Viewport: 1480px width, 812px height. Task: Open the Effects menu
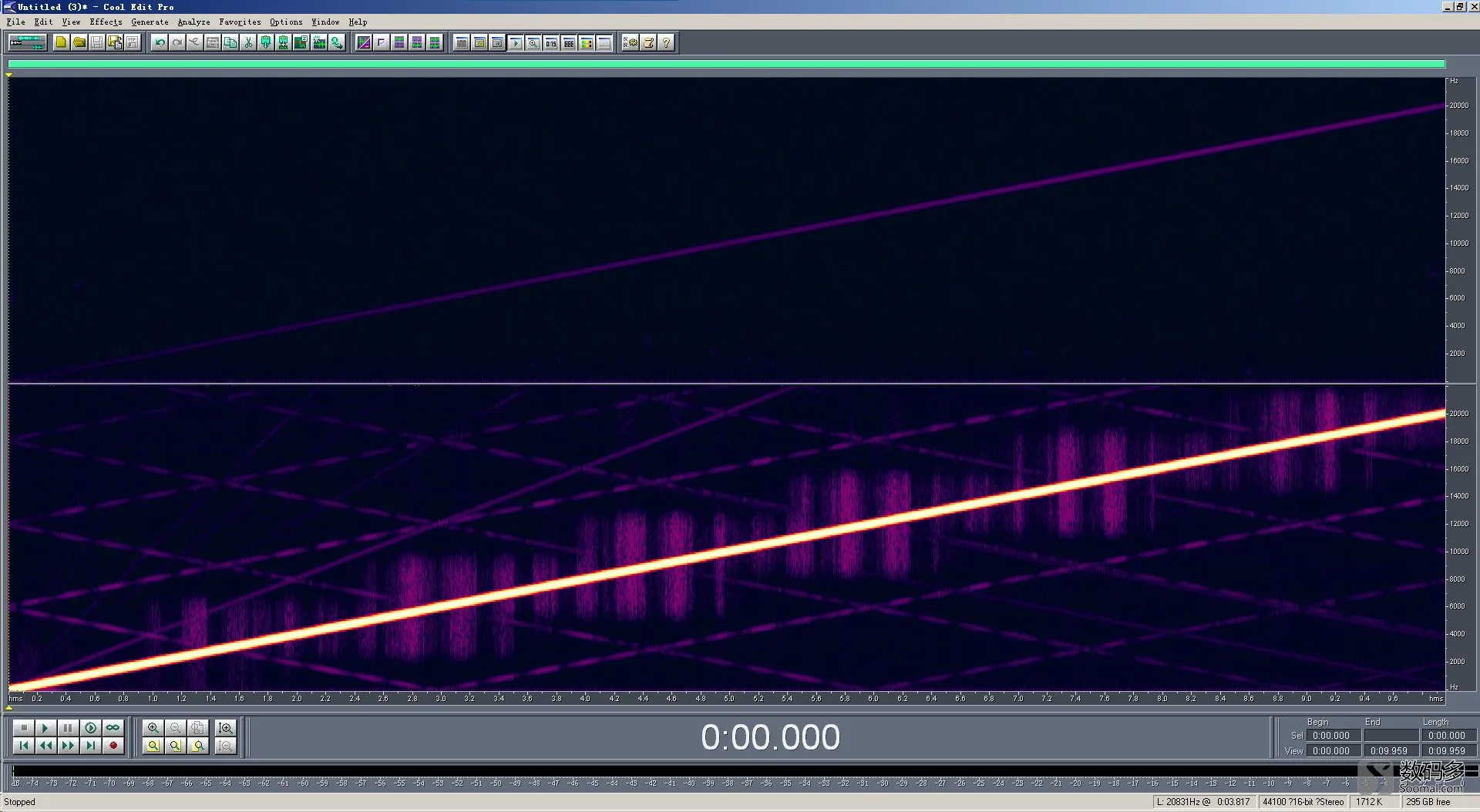[x=106, y=22]
